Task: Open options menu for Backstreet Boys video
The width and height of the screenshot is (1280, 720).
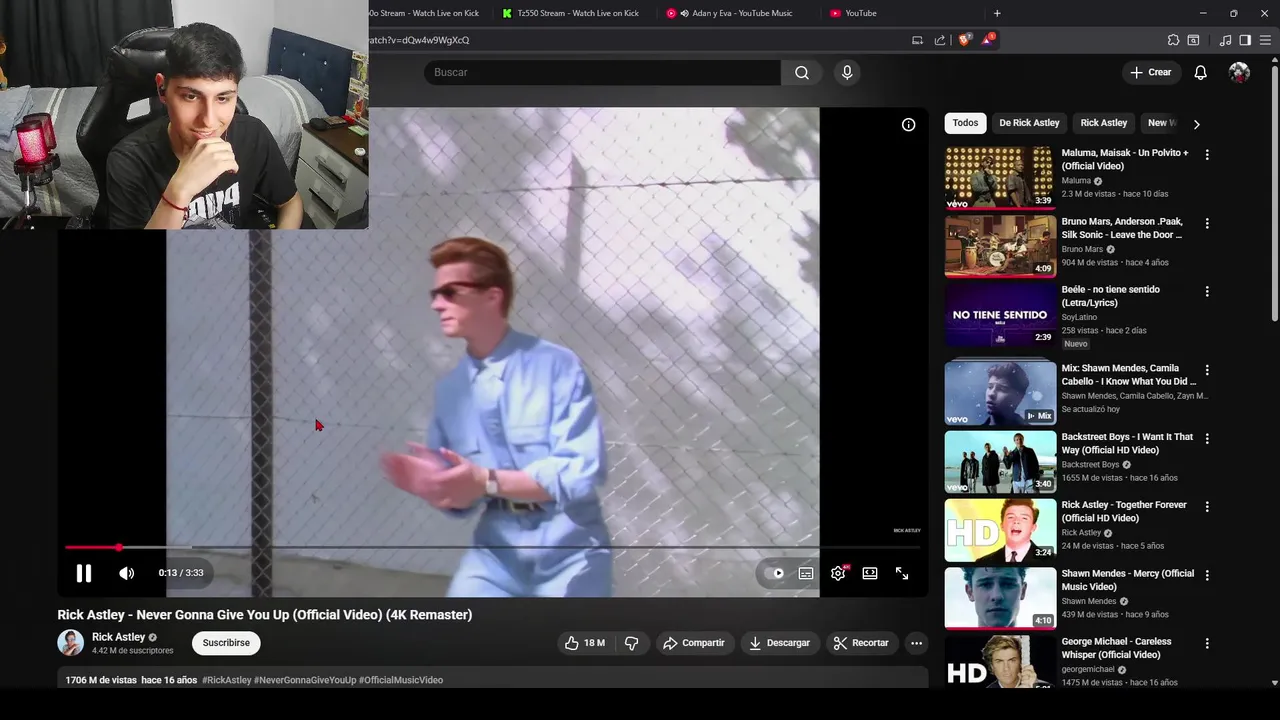Action: coord(1207,438)
